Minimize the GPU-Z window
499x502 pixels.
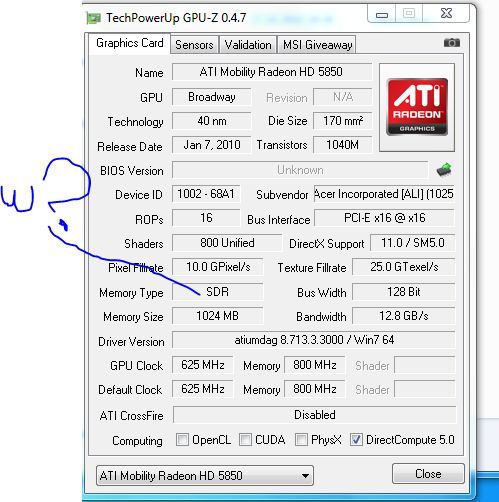click(382, 14)
